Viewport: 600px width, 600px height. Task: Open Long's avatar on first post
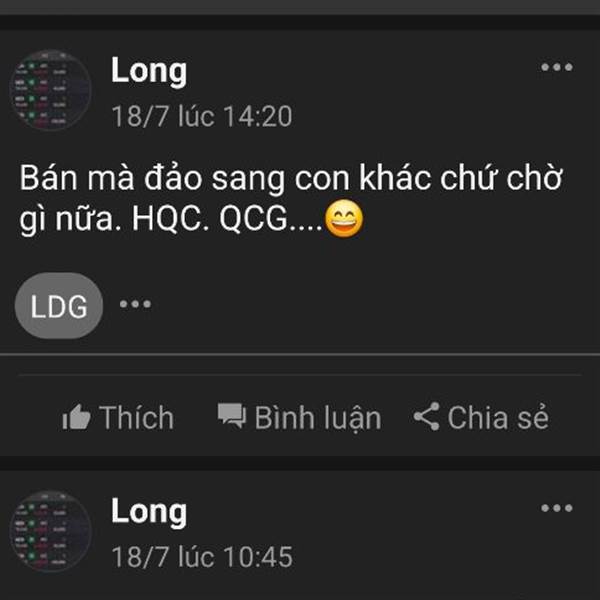coord(50,90)
